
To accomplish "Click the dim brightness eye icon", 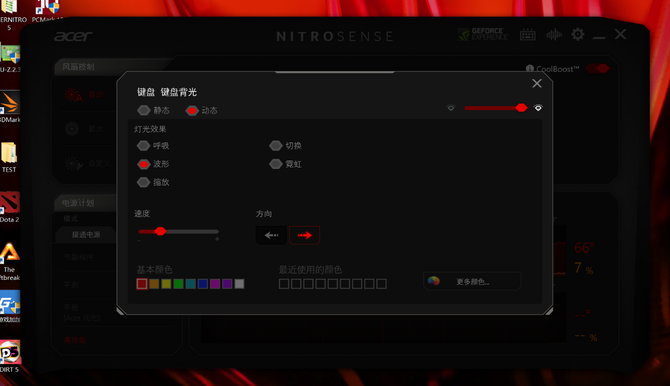I will 451,108.
